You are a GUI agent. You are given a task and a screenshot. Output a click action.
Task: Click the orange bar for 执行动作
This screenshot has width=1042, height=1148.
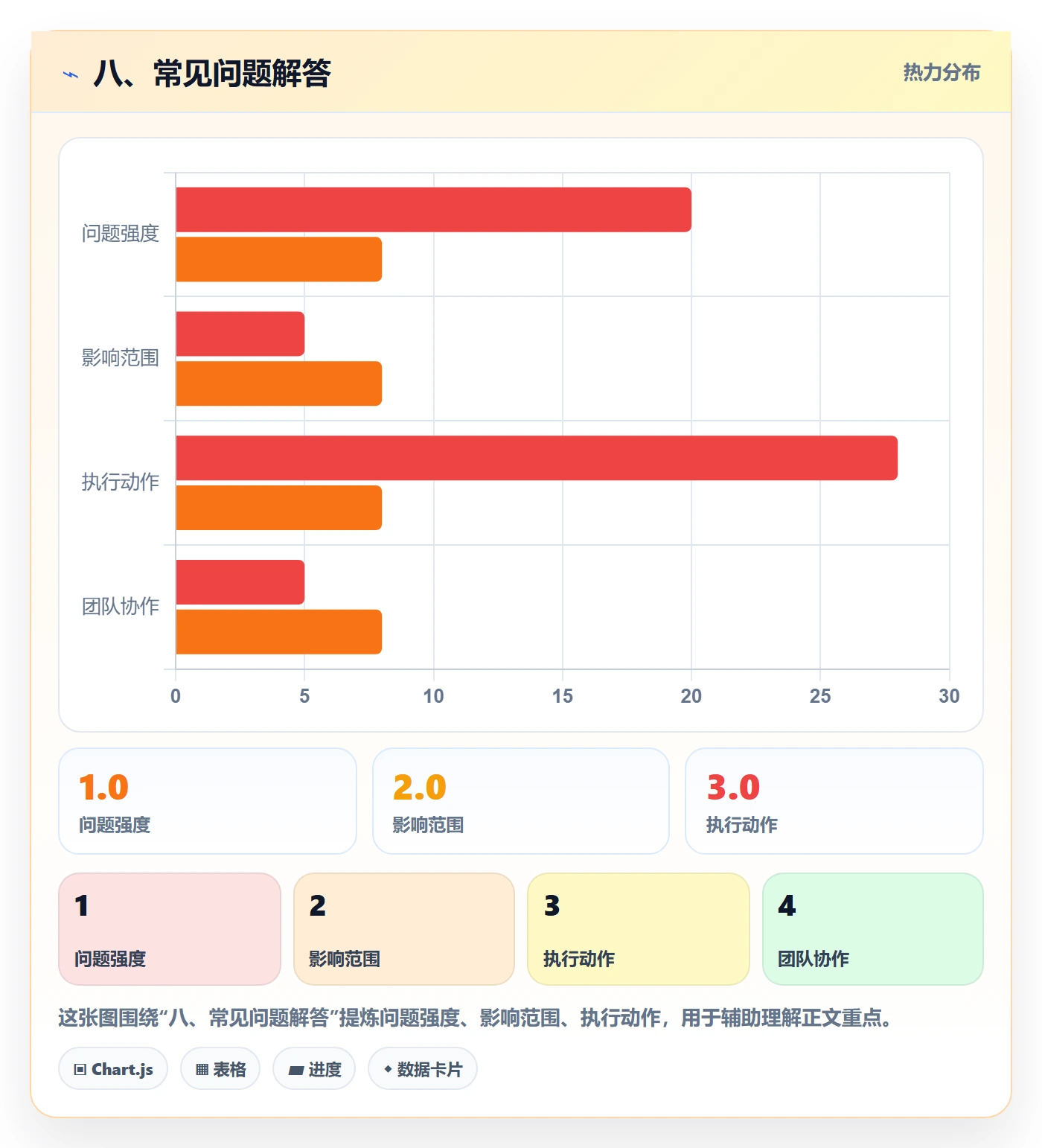[x=279, y=508]
